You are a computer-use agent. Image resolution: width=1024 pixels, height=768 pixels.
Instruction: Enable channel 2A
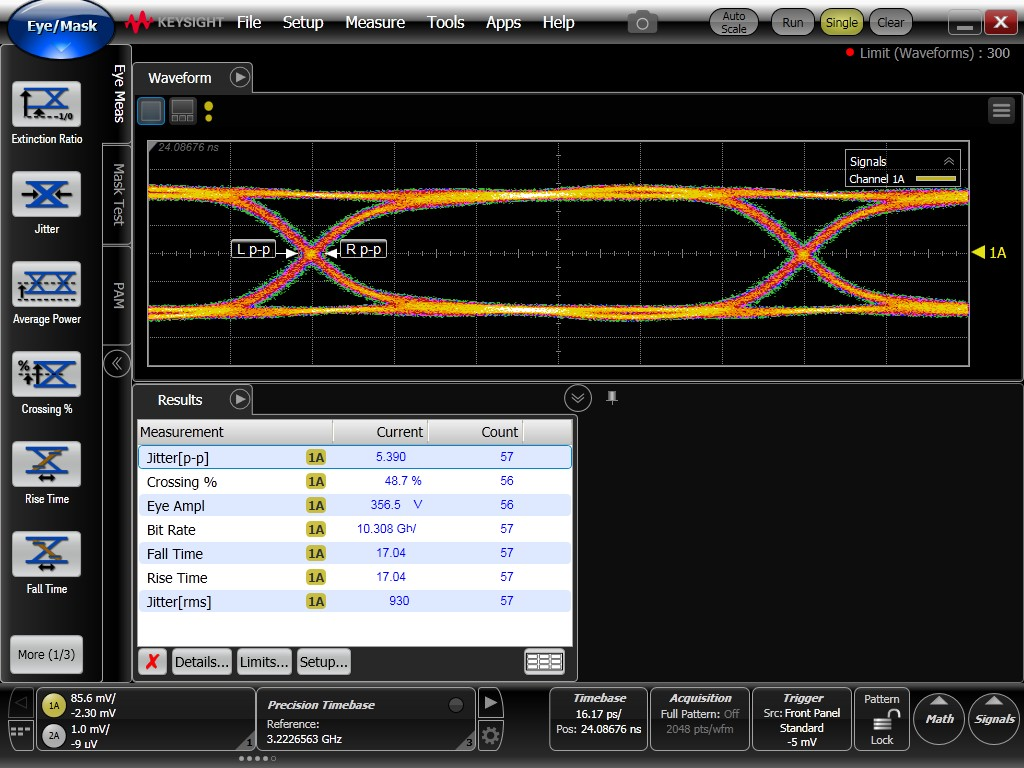[54, 736]
